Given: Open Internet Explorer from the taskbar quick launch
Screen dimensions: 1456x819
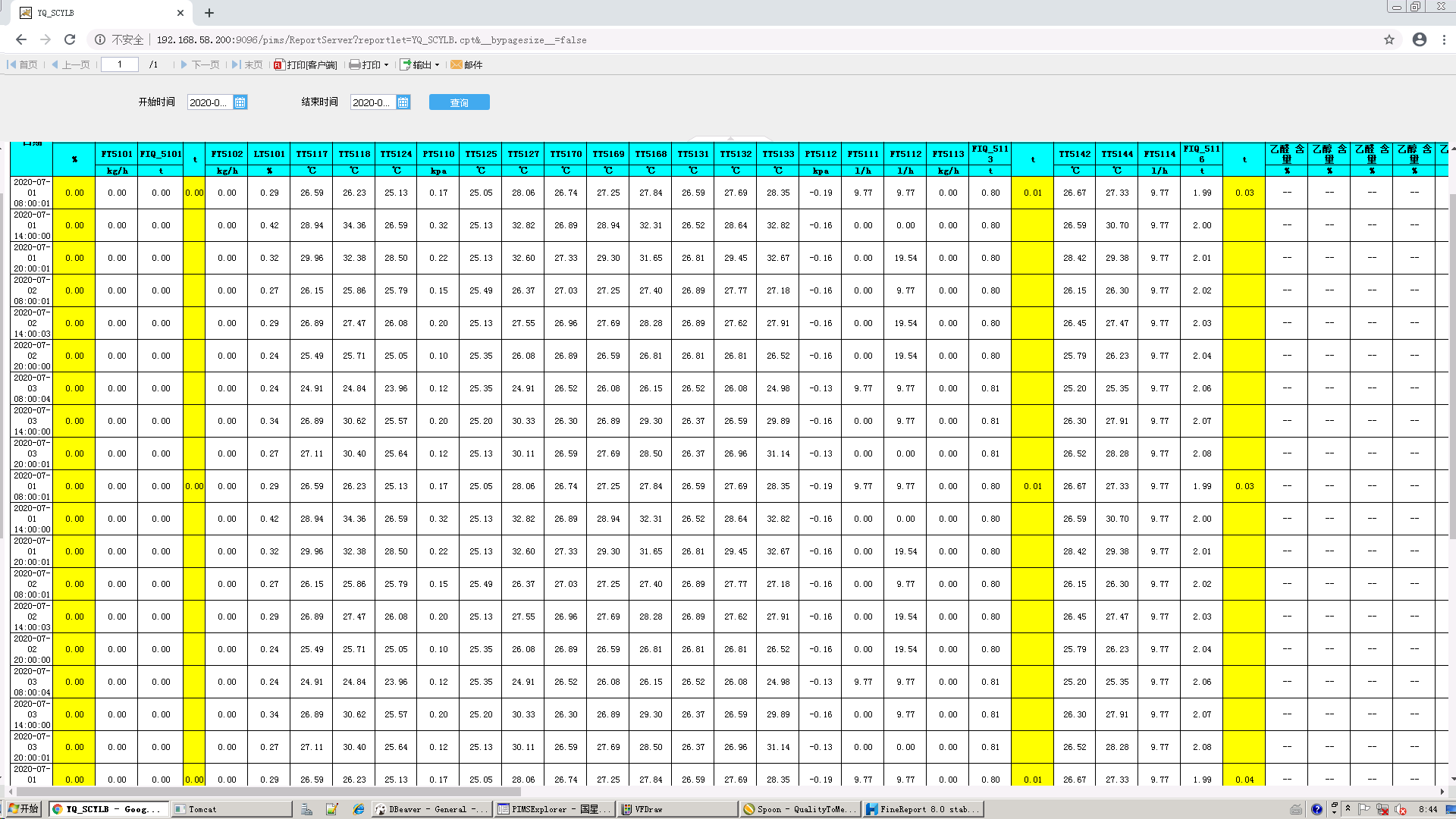Looking at the screenshot, I should [358, 809].
